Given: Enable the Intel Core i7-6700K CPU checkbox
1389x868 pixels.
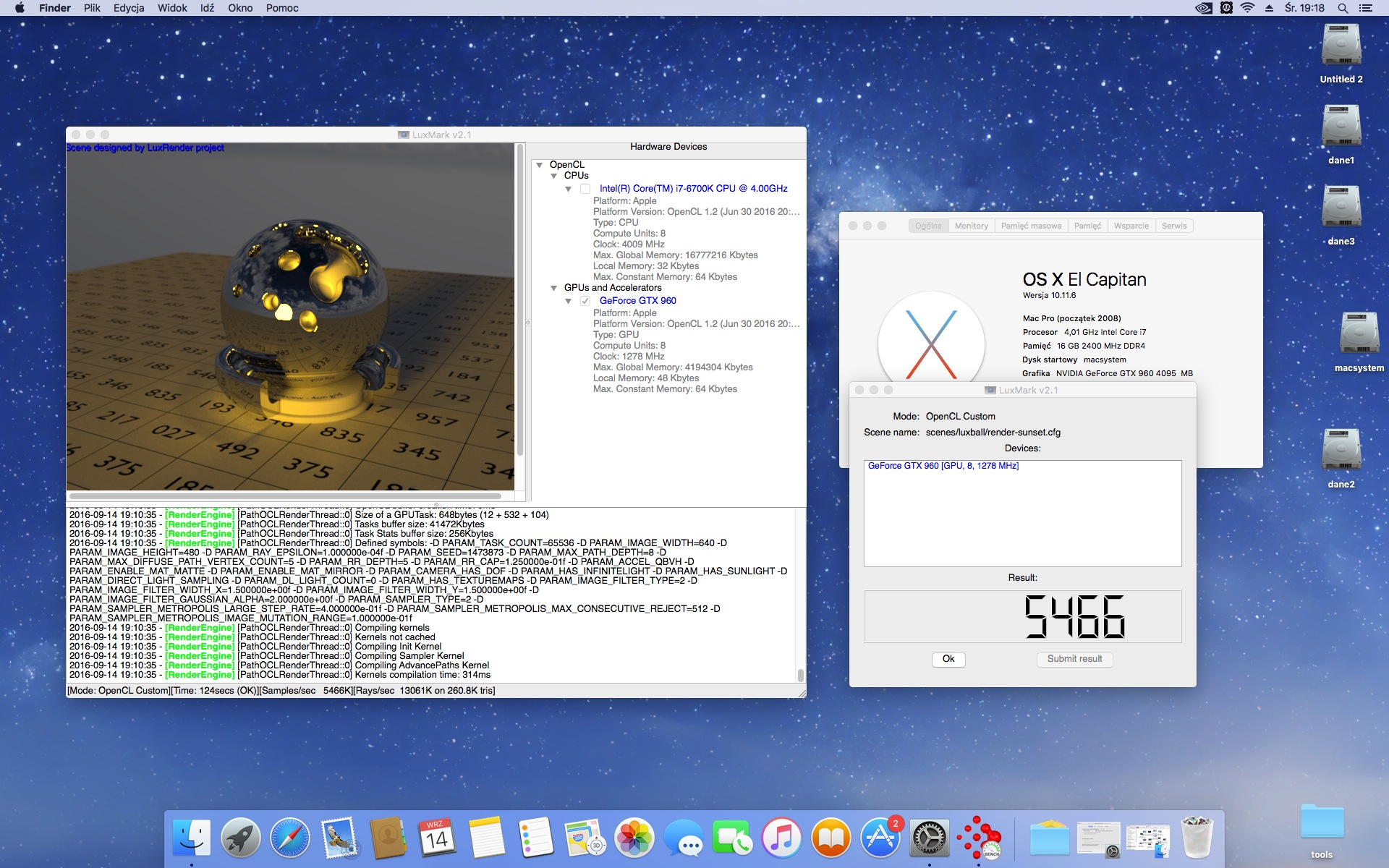Looking at the screenshot, I should click(585, 189).
